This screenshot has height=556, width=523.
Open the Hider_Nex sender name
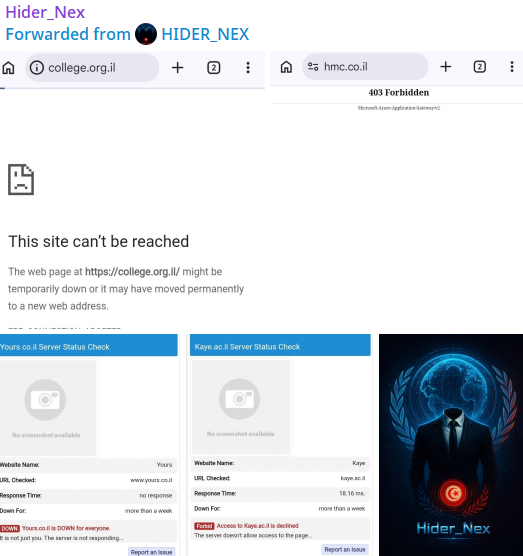tap(45, 12)
